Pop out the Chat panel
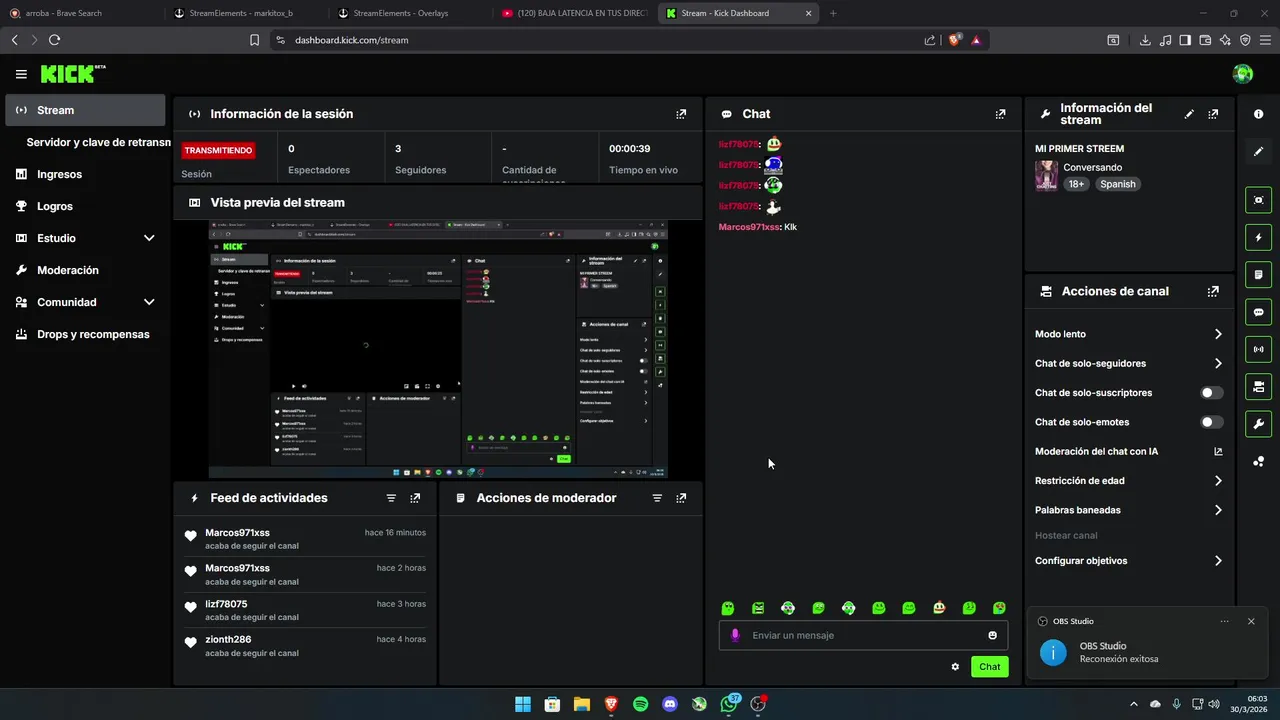This screenshot has width=1280, height=720. pos(1000,114)
